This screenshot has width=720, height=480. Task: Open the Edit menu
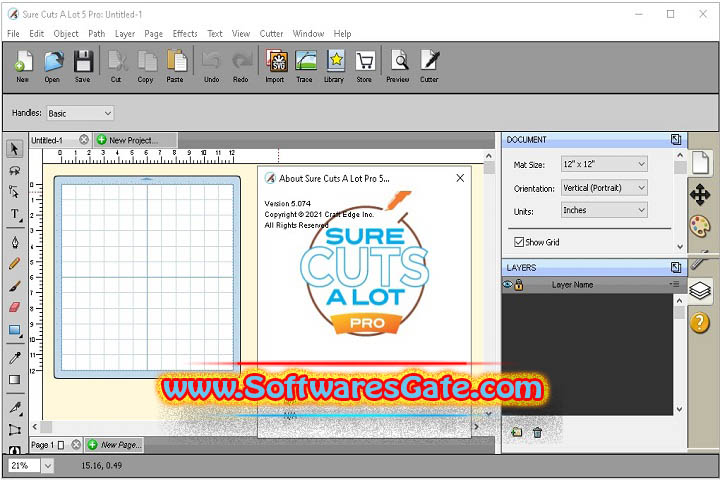[x=37, y=34]
